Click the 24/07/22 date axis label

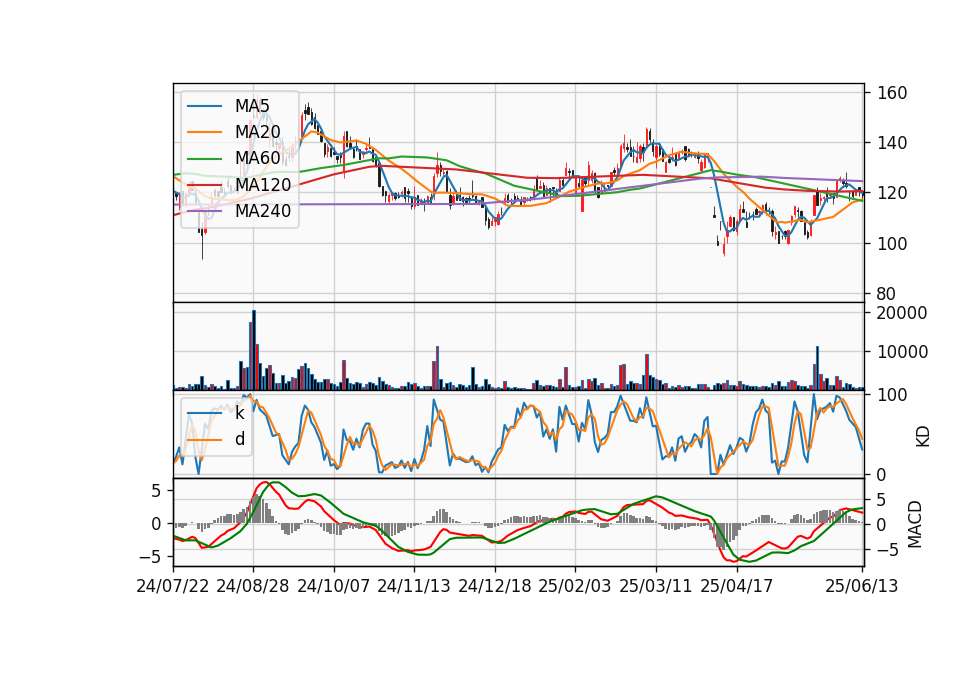point(173,586)
